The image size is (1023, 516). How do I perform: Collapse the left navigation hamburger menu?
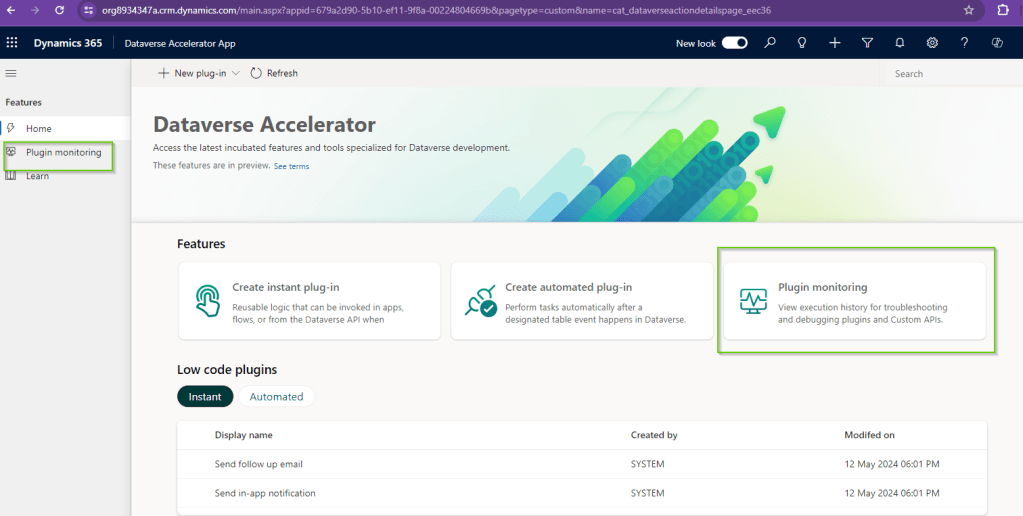[x=11, y=73]
